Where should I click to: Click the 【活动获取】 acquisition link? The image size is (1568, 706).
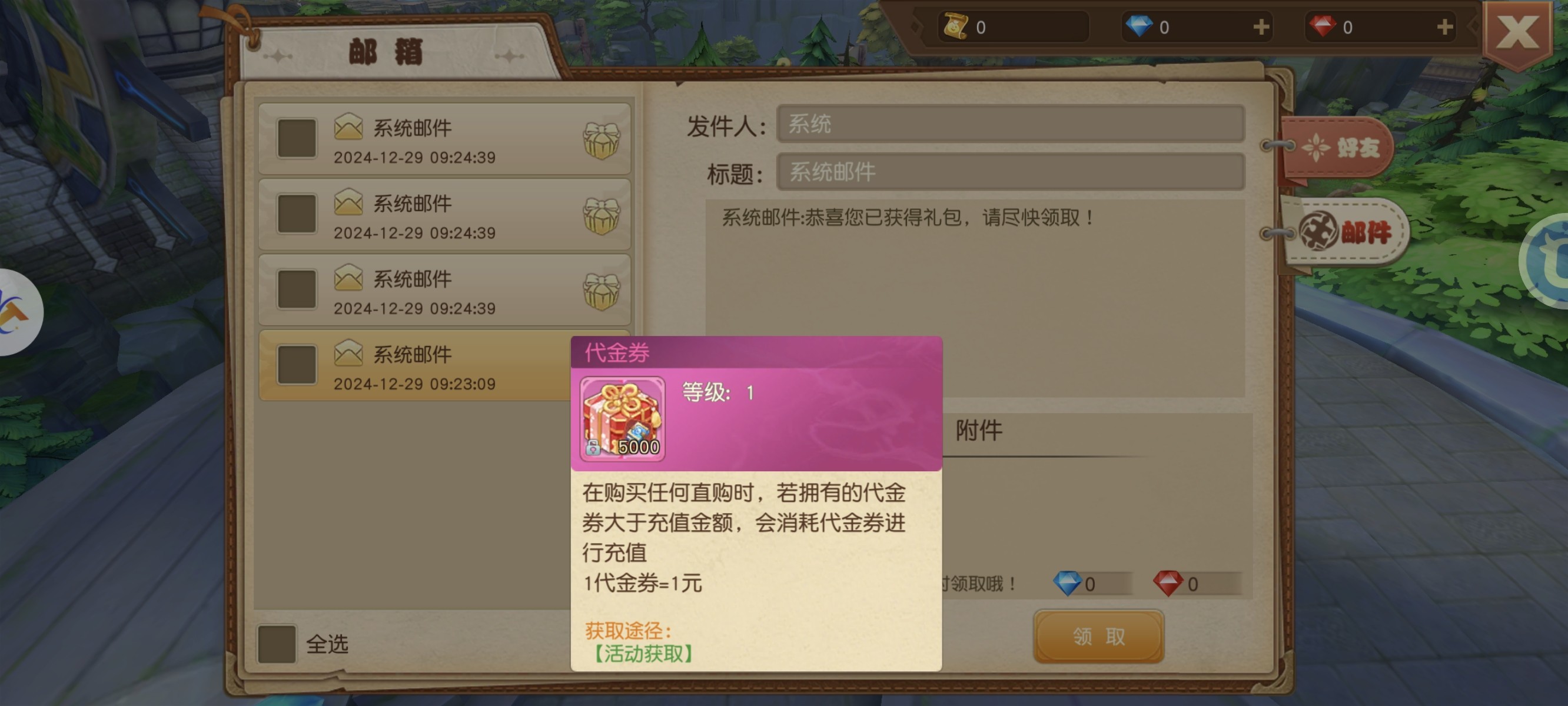coord(644,654)
